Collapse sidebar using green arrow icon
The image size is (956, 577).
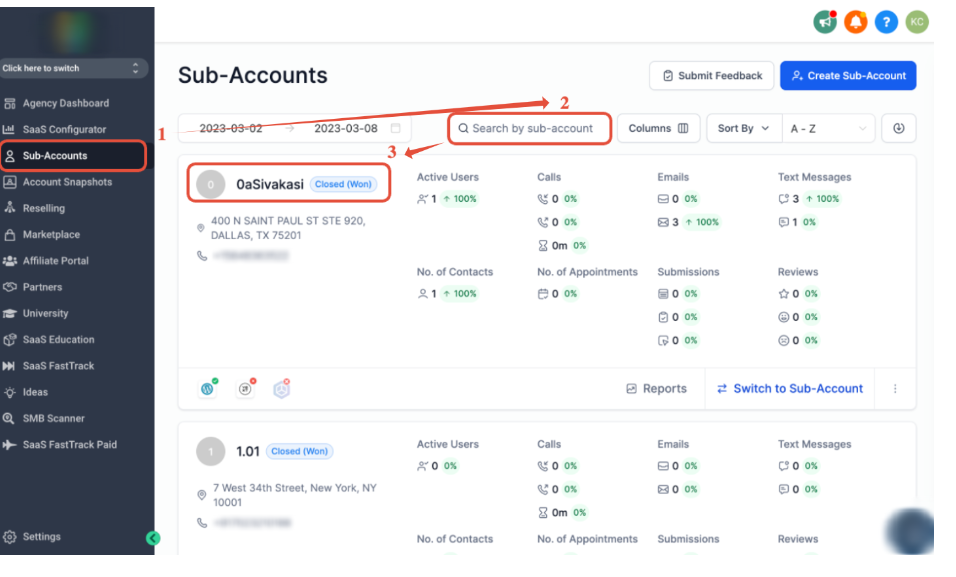(x=153, y=538)
